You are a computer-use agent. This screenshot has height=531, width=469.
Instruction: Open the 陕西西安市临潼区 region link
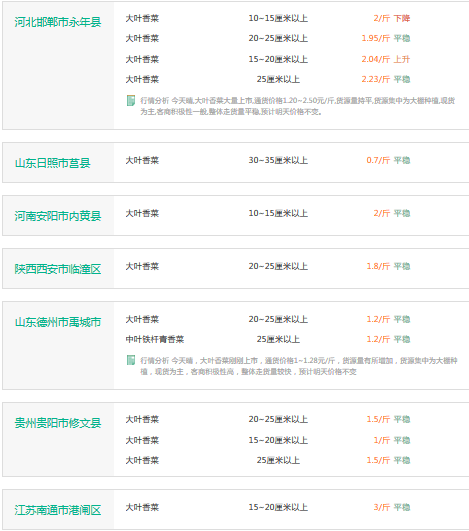58,269
